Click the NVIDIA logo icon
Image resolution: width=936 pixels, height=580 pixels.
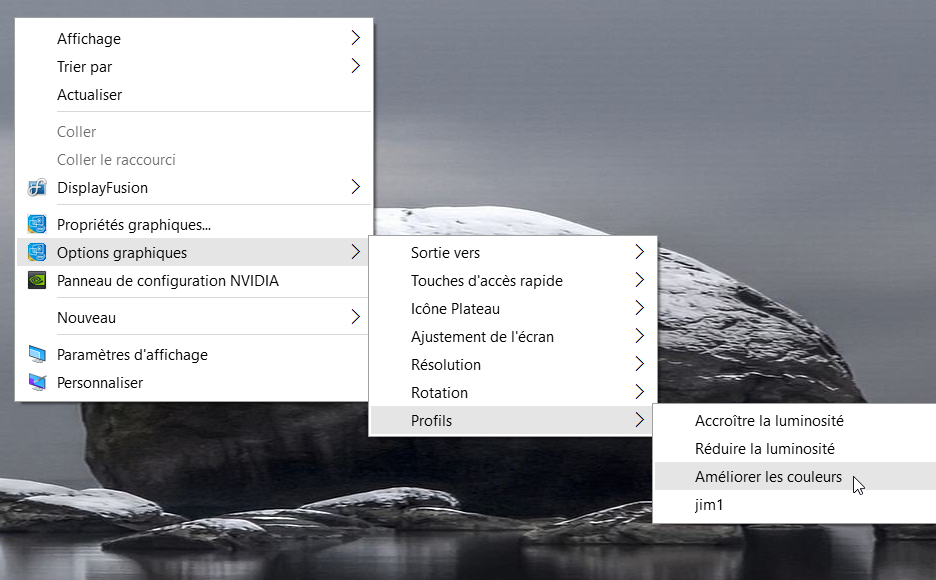(37, 280)
